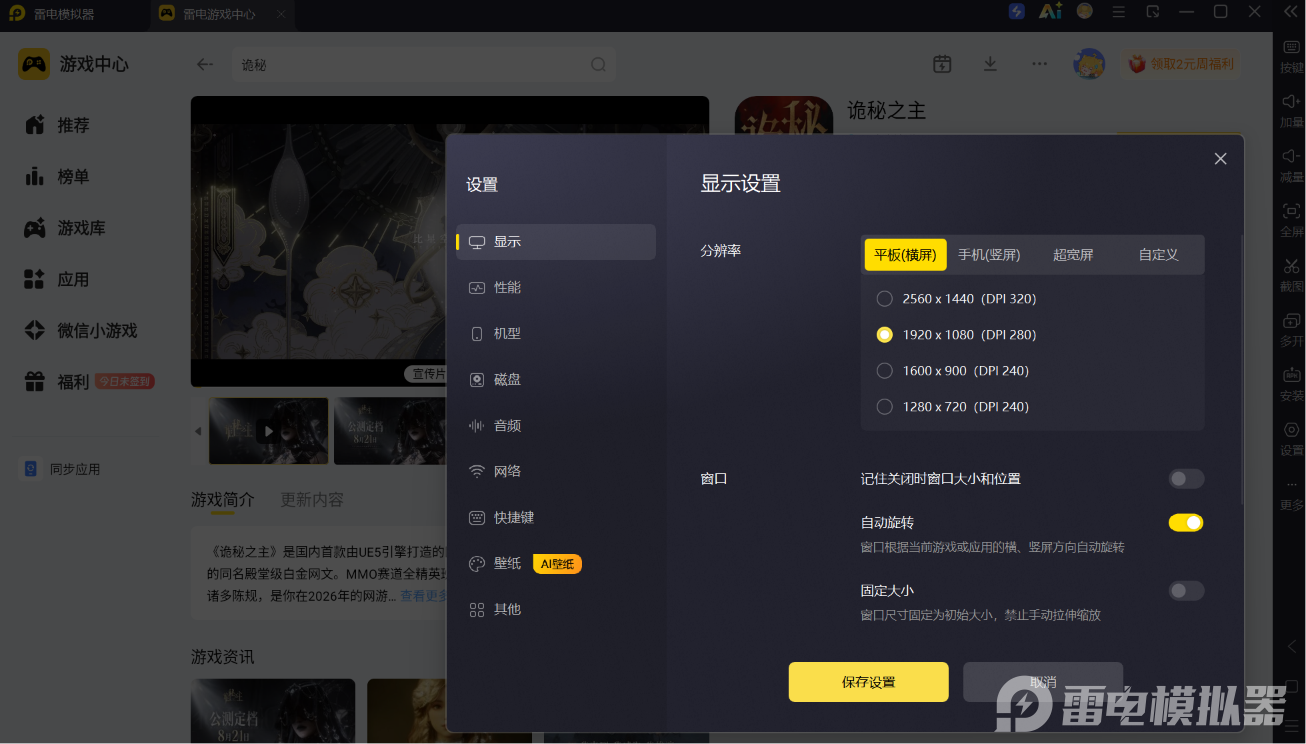
Task: Click the back arrow in game center
Action: tap(205, 64)
